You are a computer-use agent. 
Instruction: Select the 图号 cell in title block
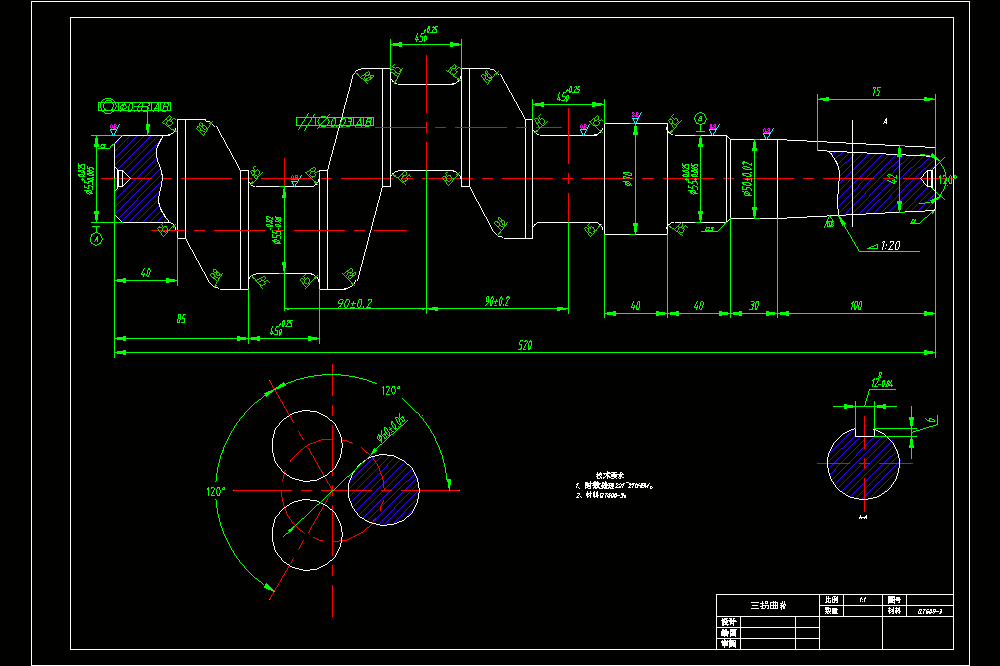click(893, 600)
